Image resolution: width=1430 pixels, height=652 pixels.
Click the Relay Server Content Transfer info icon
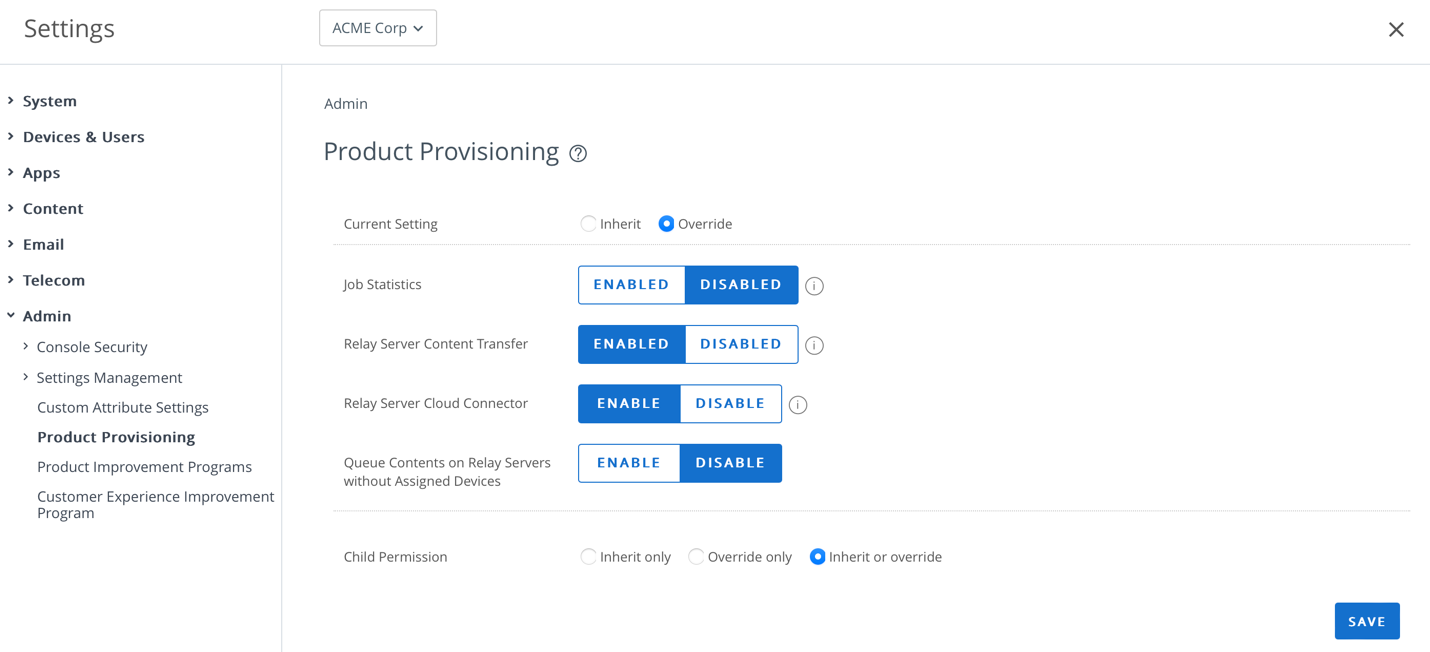tap(814, 345)
